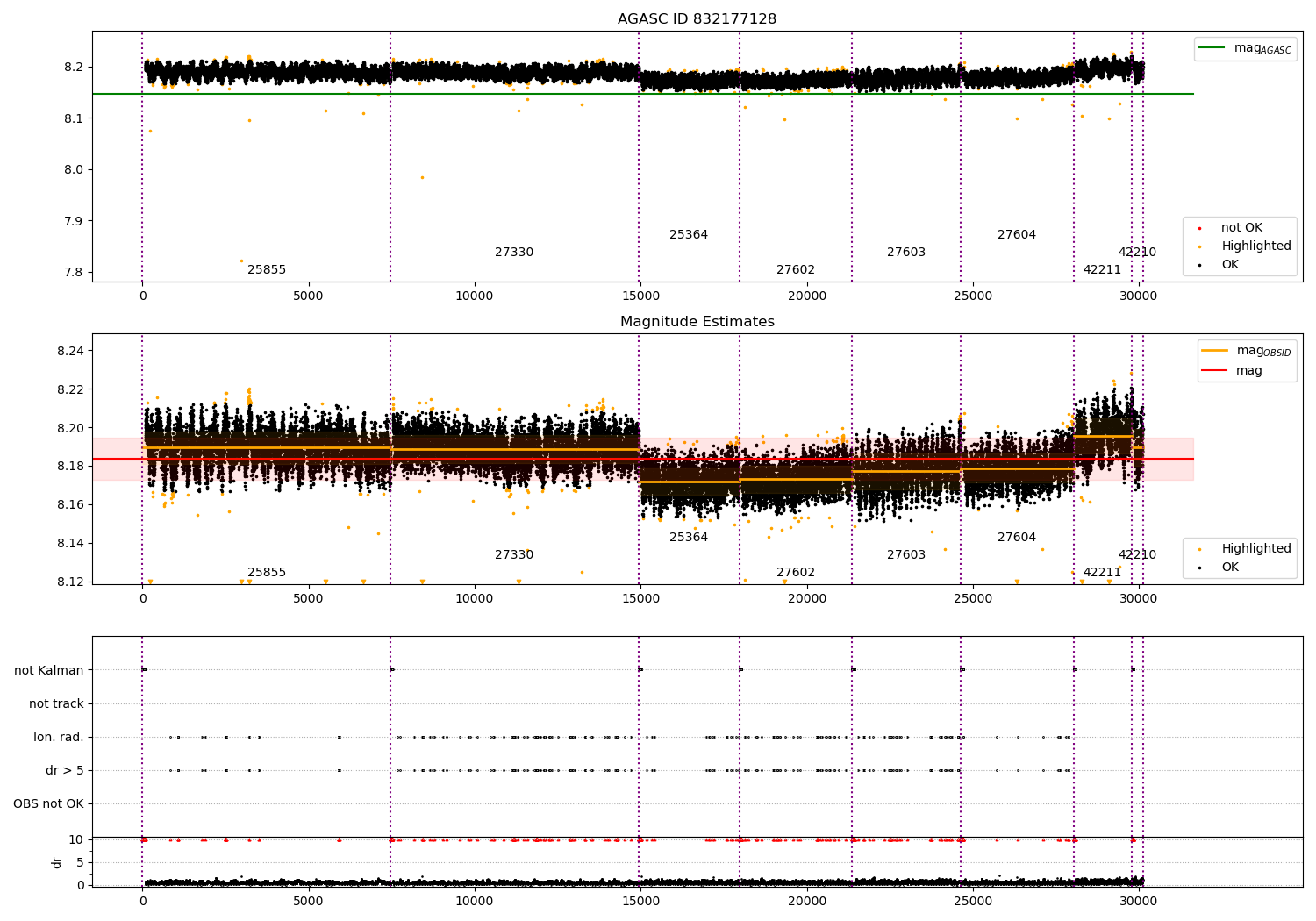Click the 'not Kalman' row label
The image size is (1316, 921).
[49, 670]
